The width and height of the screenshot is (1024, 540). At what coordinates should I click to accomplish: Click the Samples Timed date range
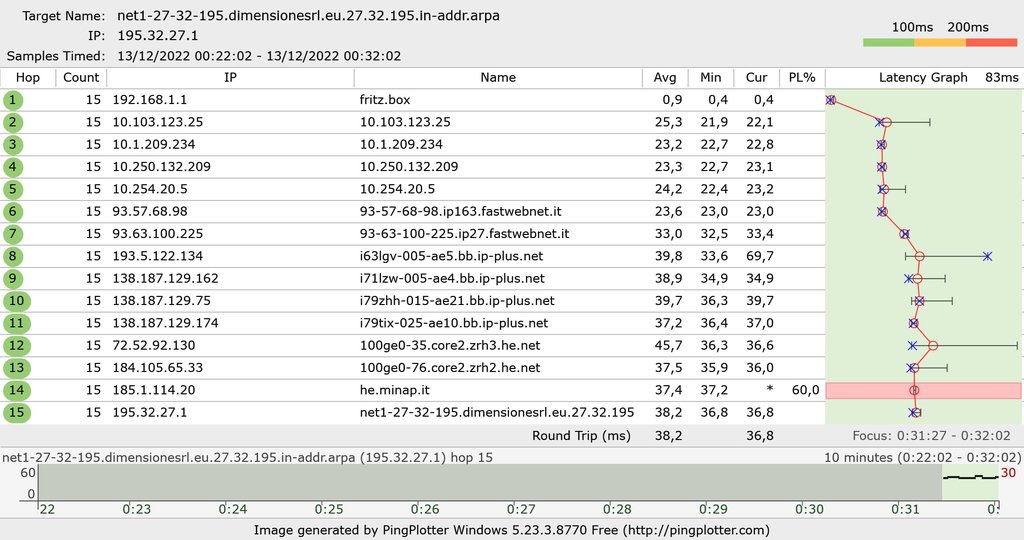point(259,56)
